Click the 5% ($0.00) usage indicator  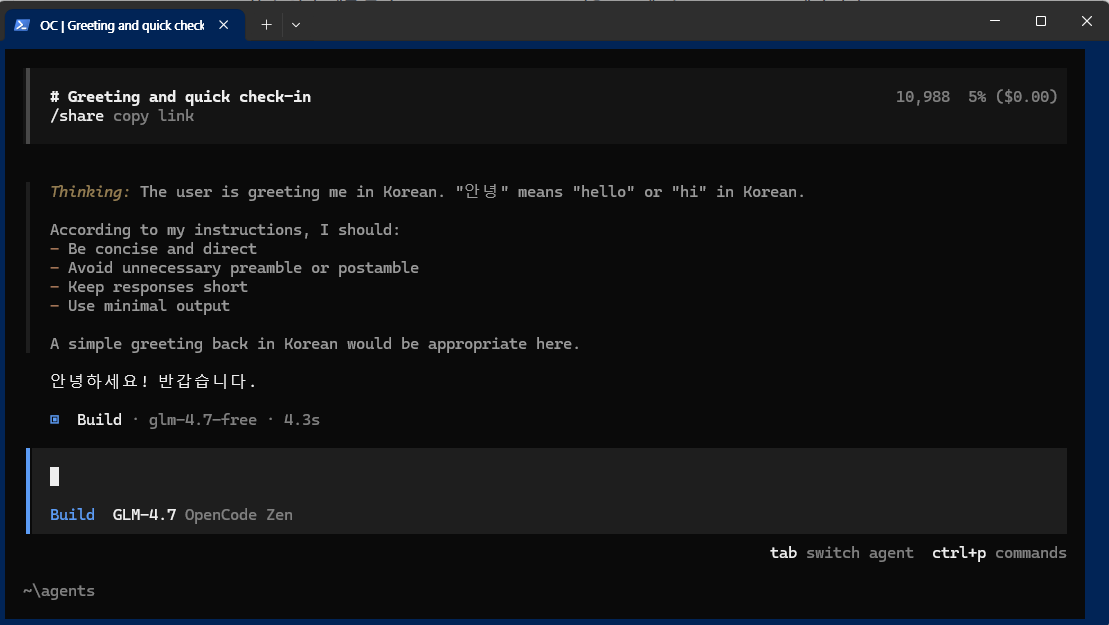click(x=1012, y=97)
